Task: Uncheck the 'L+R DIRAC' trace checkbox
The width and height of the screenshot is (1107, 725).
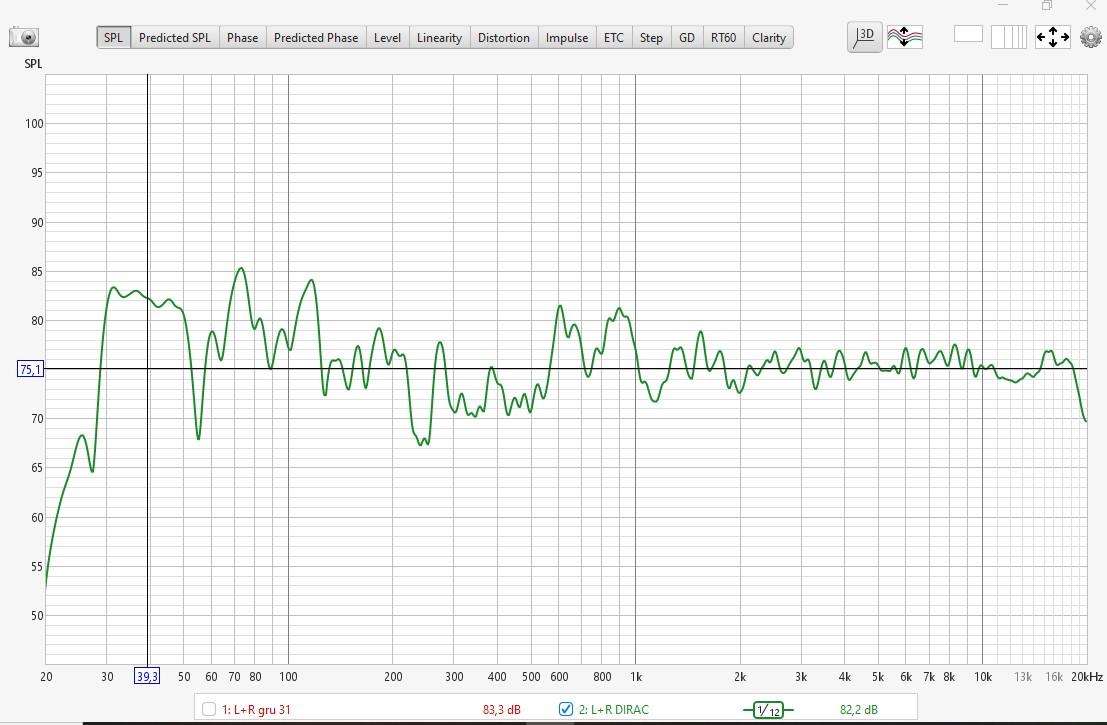Action: (x=566, y=710)
